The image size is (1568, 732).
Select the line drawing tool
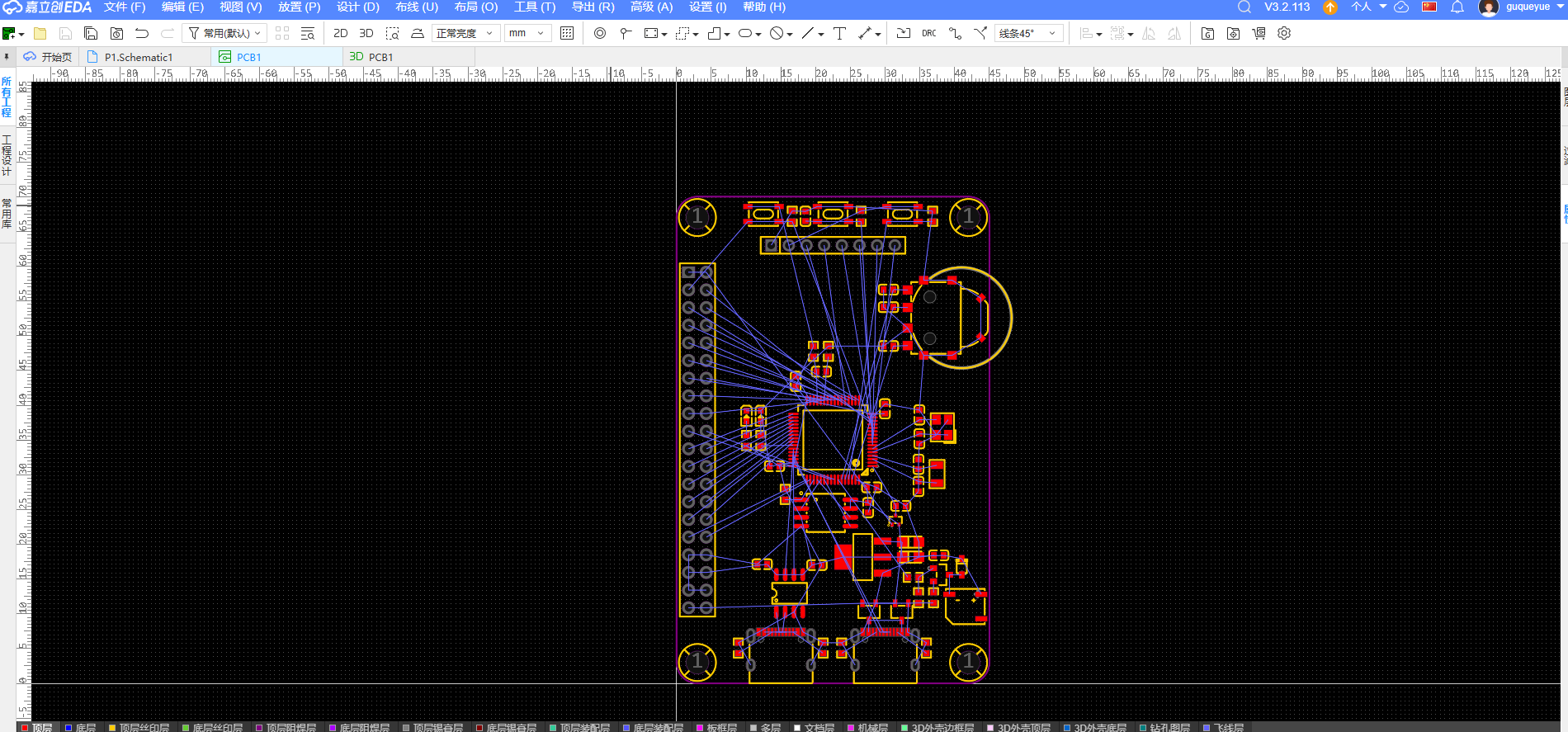808,34
